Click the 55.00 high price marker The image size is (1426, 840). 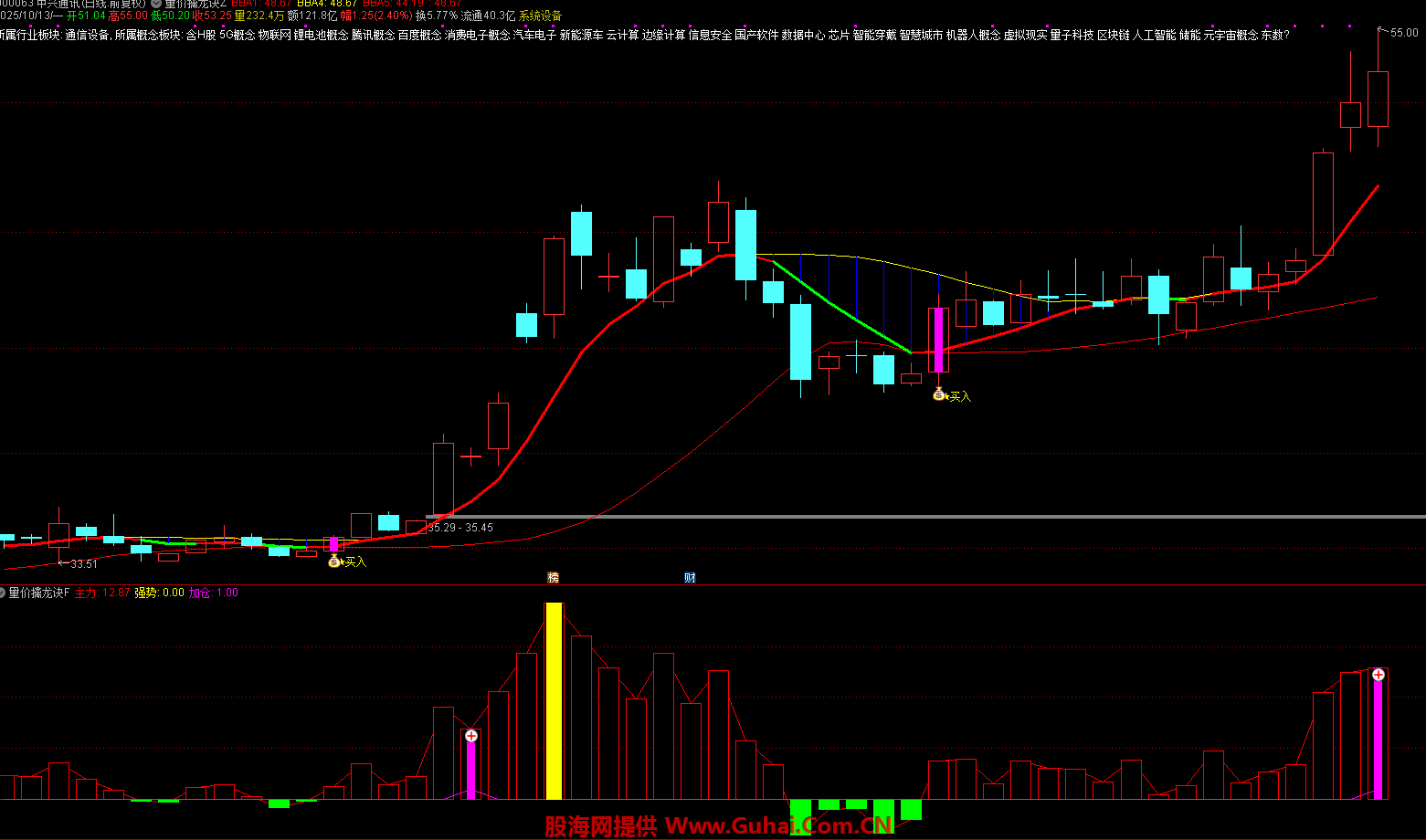point(1403,33)
